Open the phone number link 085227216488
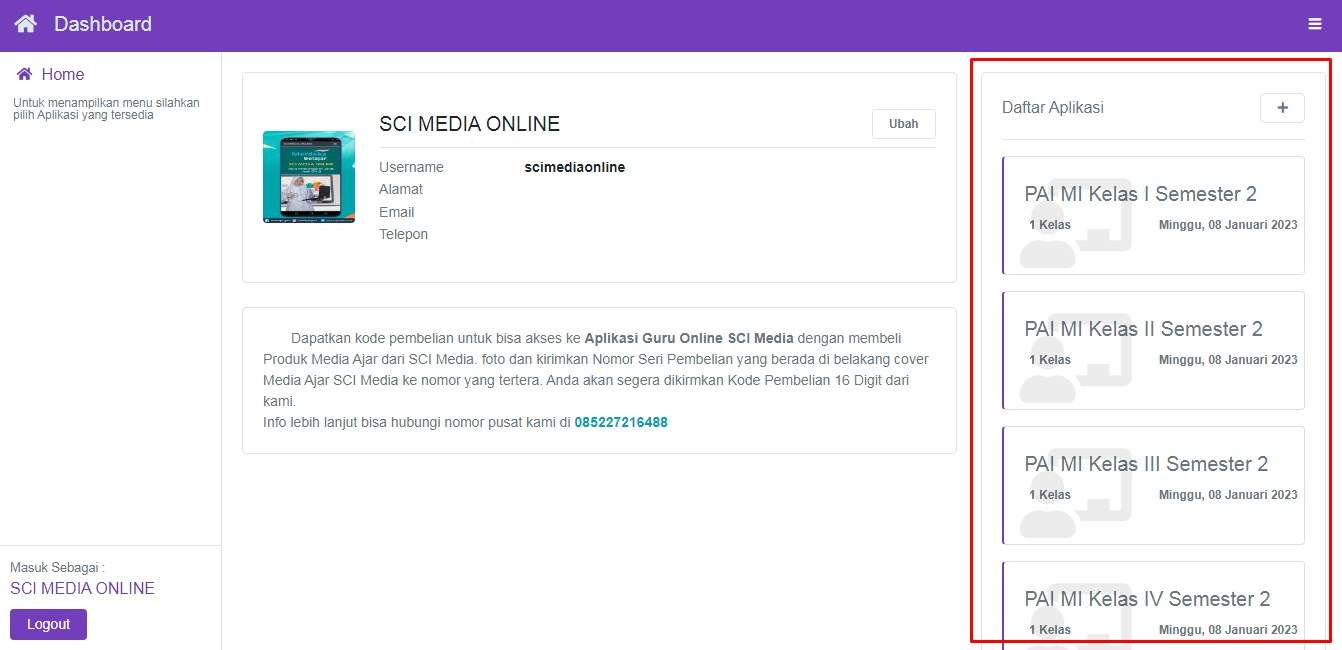Viewport: 1342px width, 650px height. point(620,422)
